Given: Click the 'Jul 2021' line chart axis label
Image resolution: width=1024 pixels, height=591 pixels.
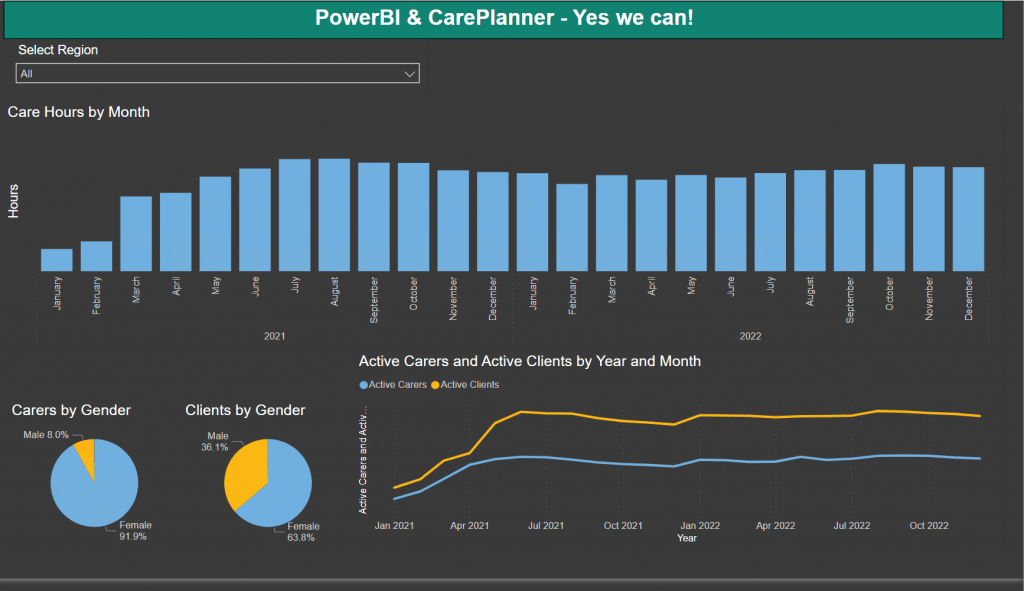Looking at the screenshot, I should [546, 526].
